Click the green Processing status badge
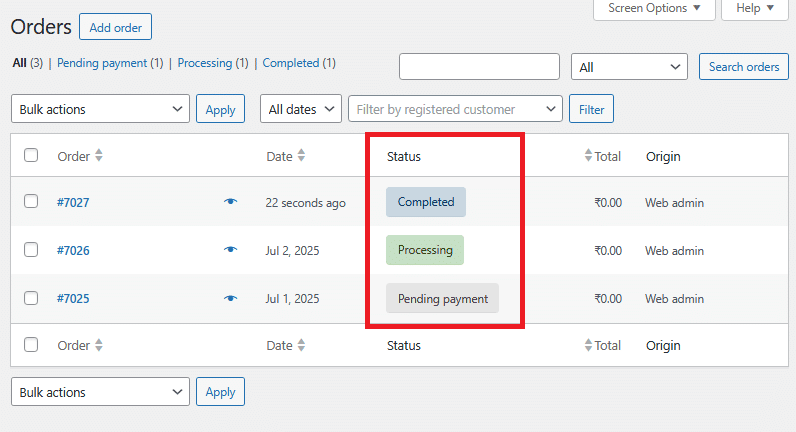The width and height of the screenshot is (796, 432). [x=425, y=250]
